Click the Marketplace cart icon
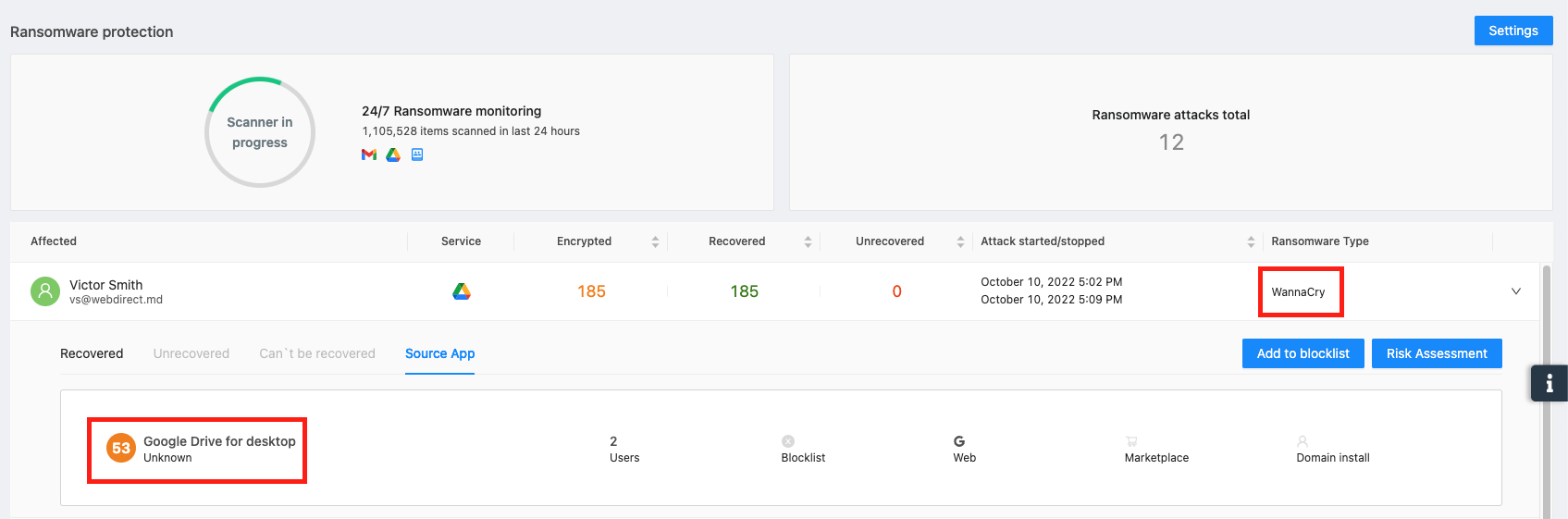This screenshot has height=519, width=1568. click(x=1131, y=441)
